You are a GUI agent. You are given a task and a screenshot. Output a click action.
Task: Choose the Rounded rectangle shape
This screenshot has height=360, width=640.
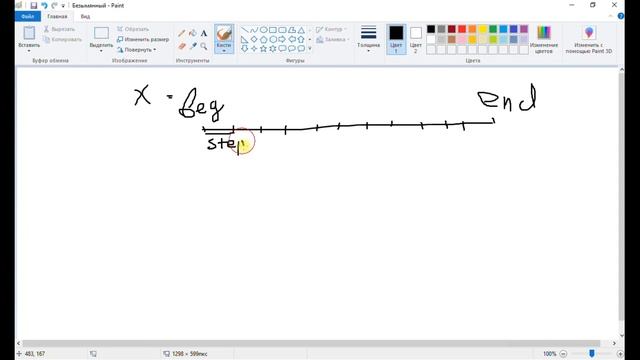pyautogui.click(x=282, y=30)
